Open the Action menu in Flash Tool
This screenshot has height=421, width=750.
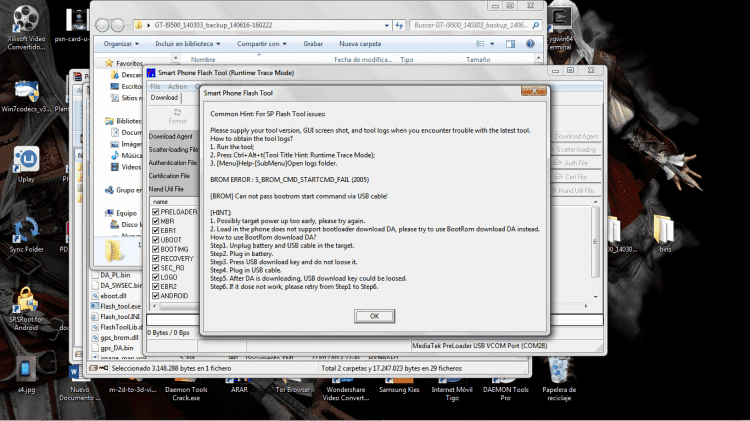coord(177,87)
